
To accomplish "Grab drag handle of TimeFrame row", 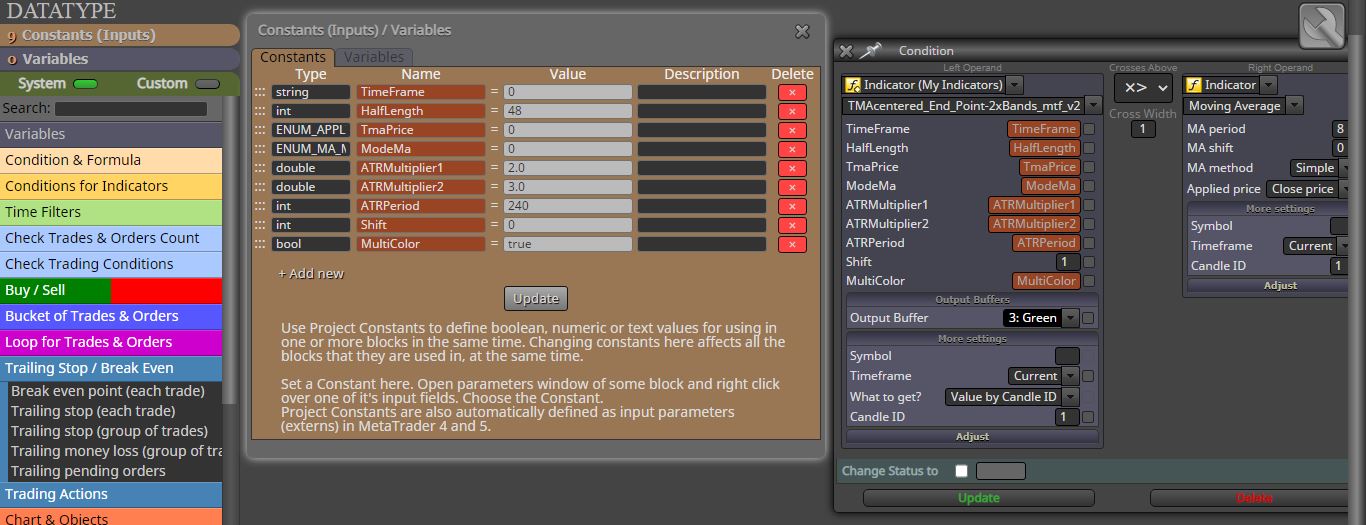I will tap(260, 92).
